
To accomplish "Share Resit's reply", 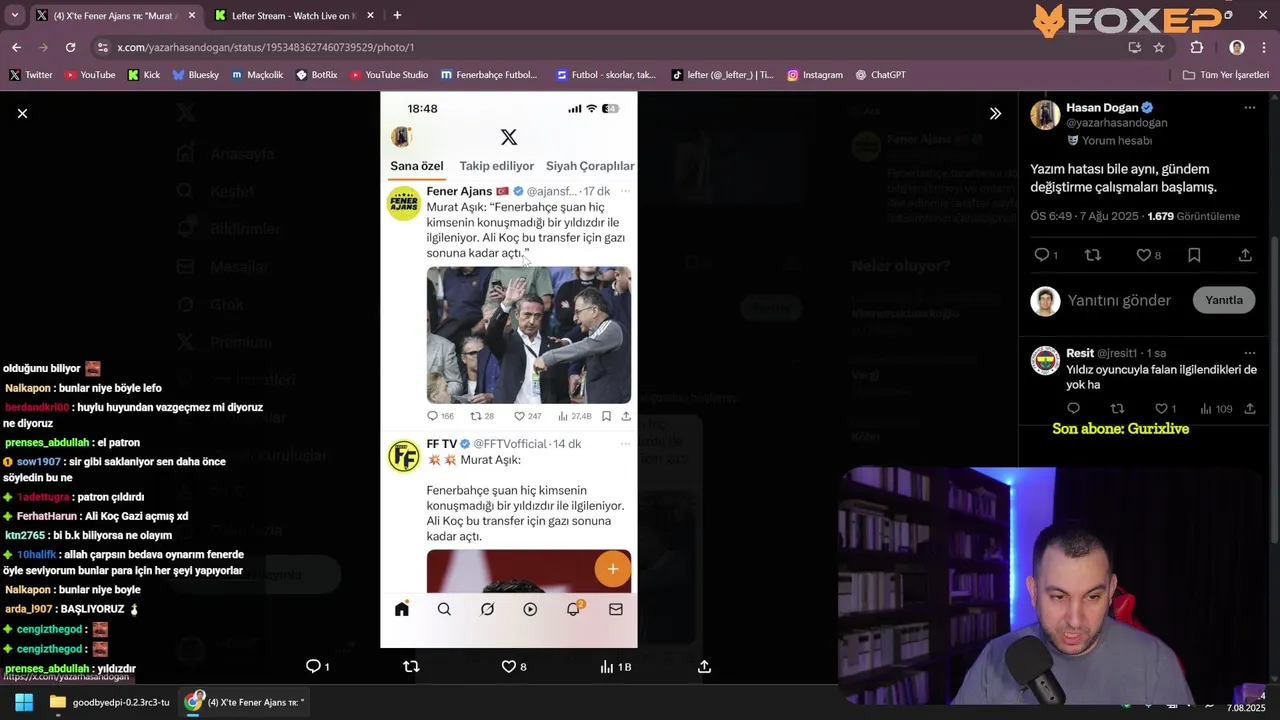I will pos(1249,408).
